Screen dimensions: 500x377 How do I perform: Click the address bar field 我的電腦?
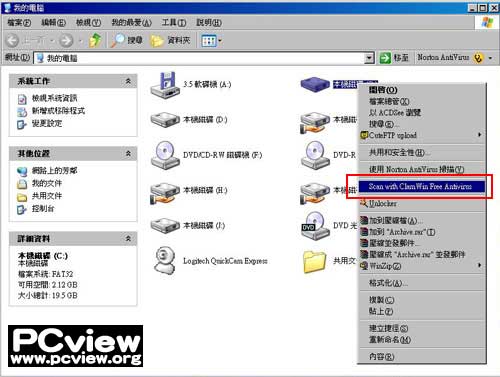[199, 58]
